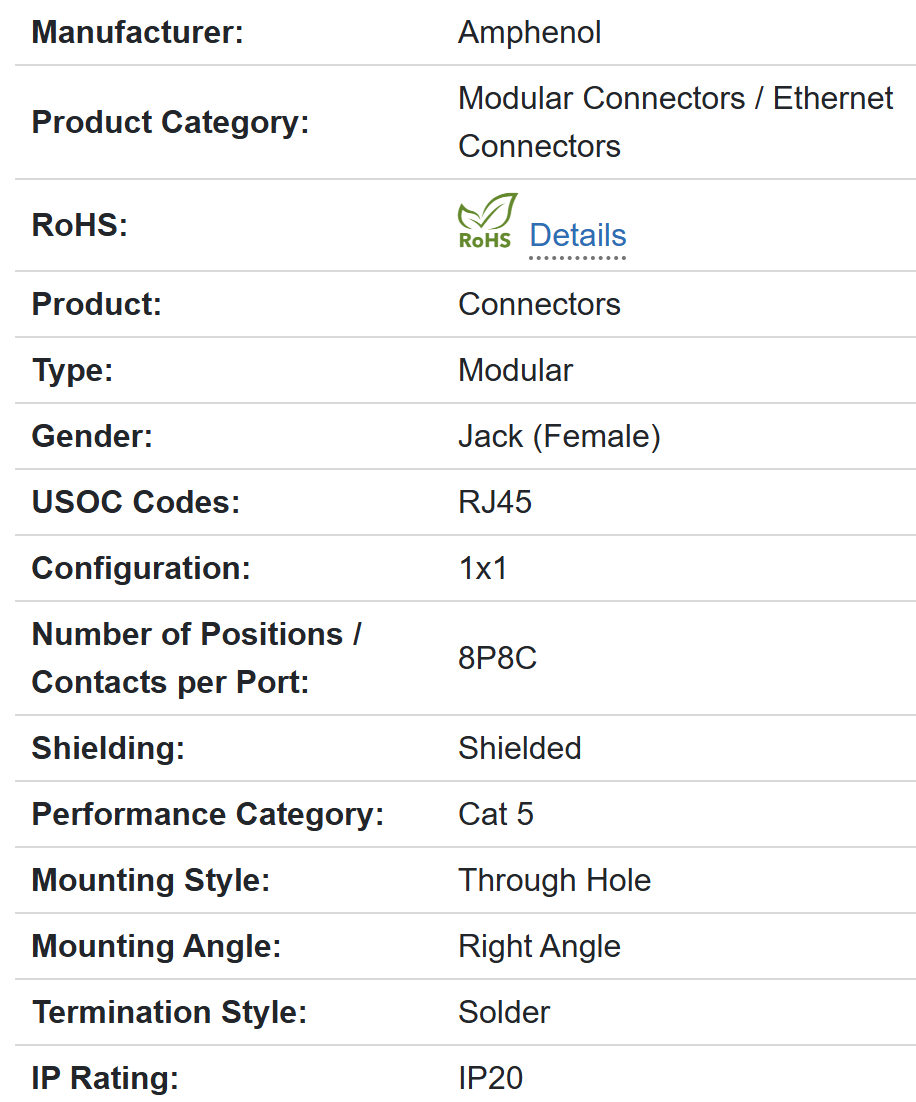Viewport: 916px width, 1102px height.
Task: Click the Manufacturer label
Action: coord(137,33)
